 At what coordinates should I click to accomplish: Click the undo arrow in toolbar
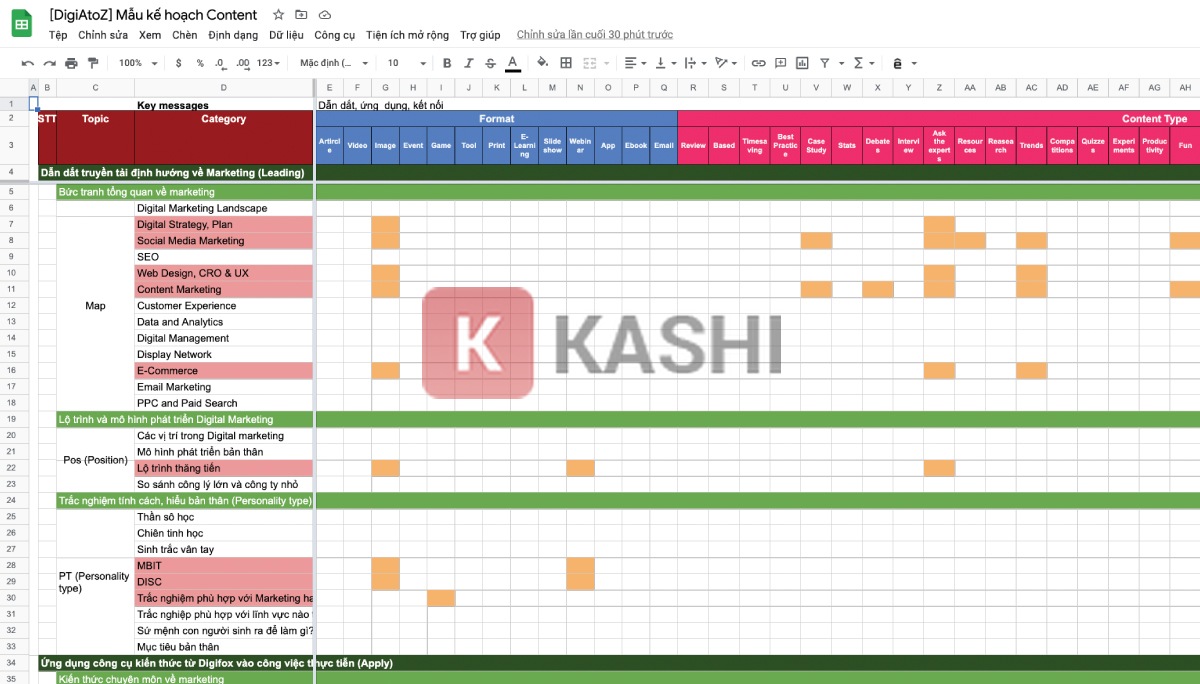tap(27, 63)
